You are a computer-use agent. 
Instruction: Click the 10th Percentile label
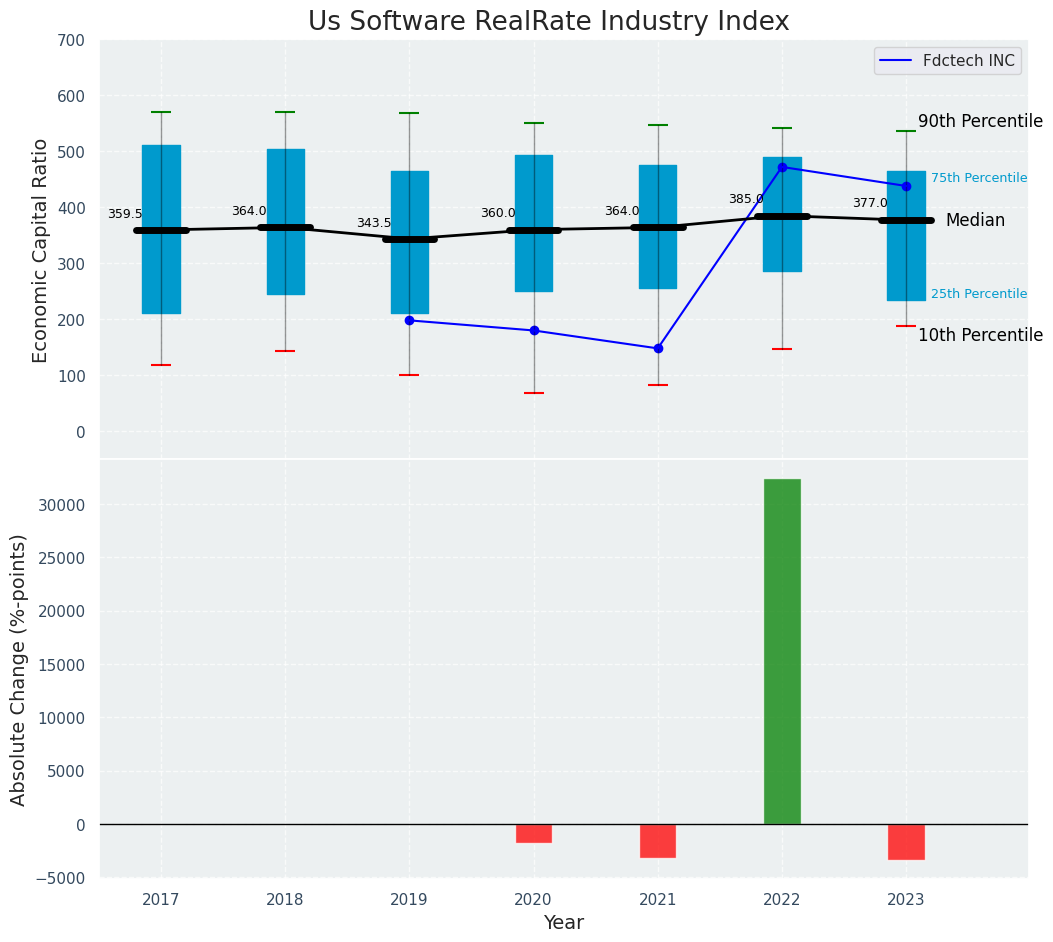980,334
